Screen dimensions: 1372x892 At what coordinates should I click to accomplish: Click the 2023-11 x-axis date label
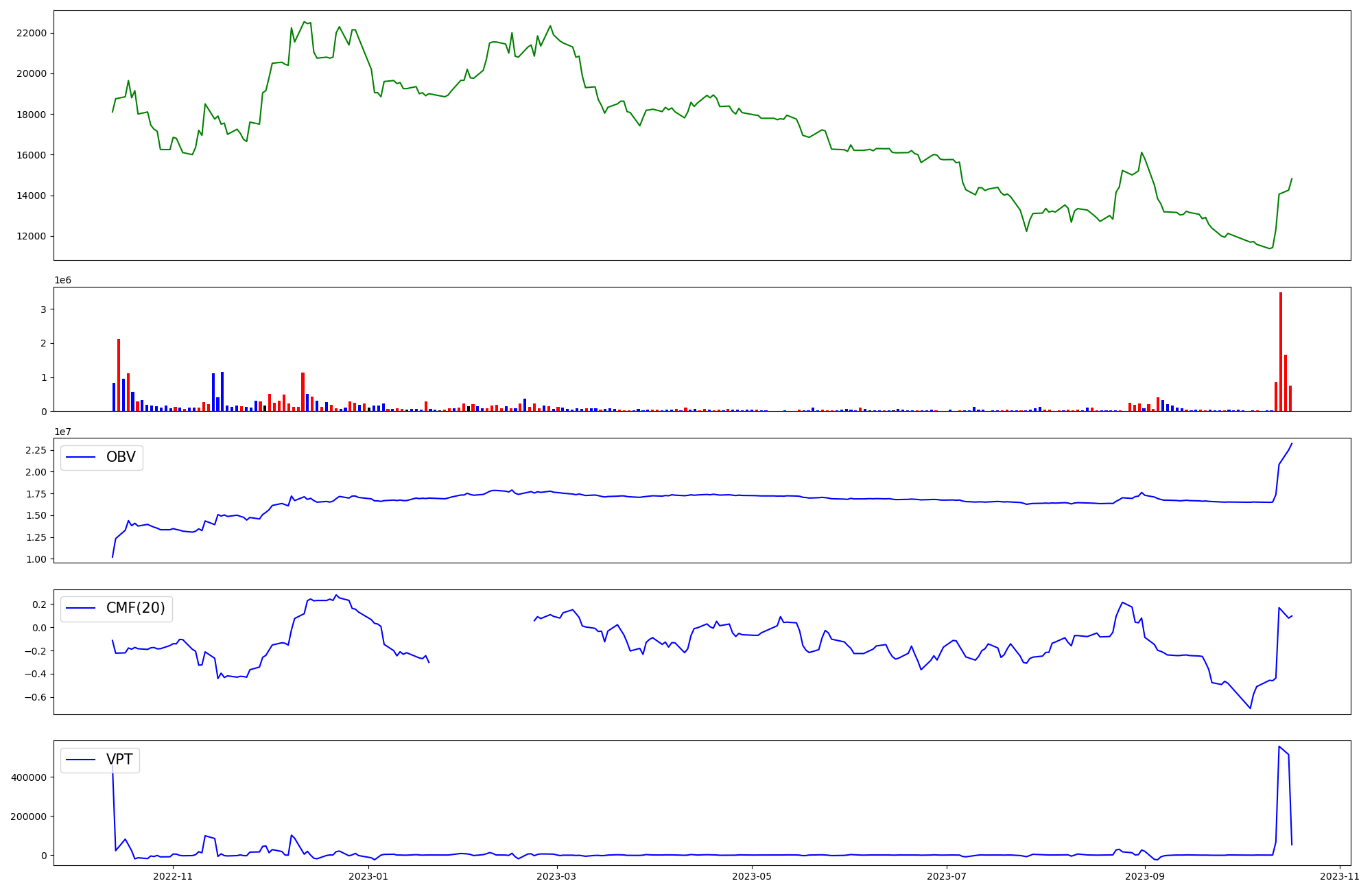click(x=1340, y=876)
